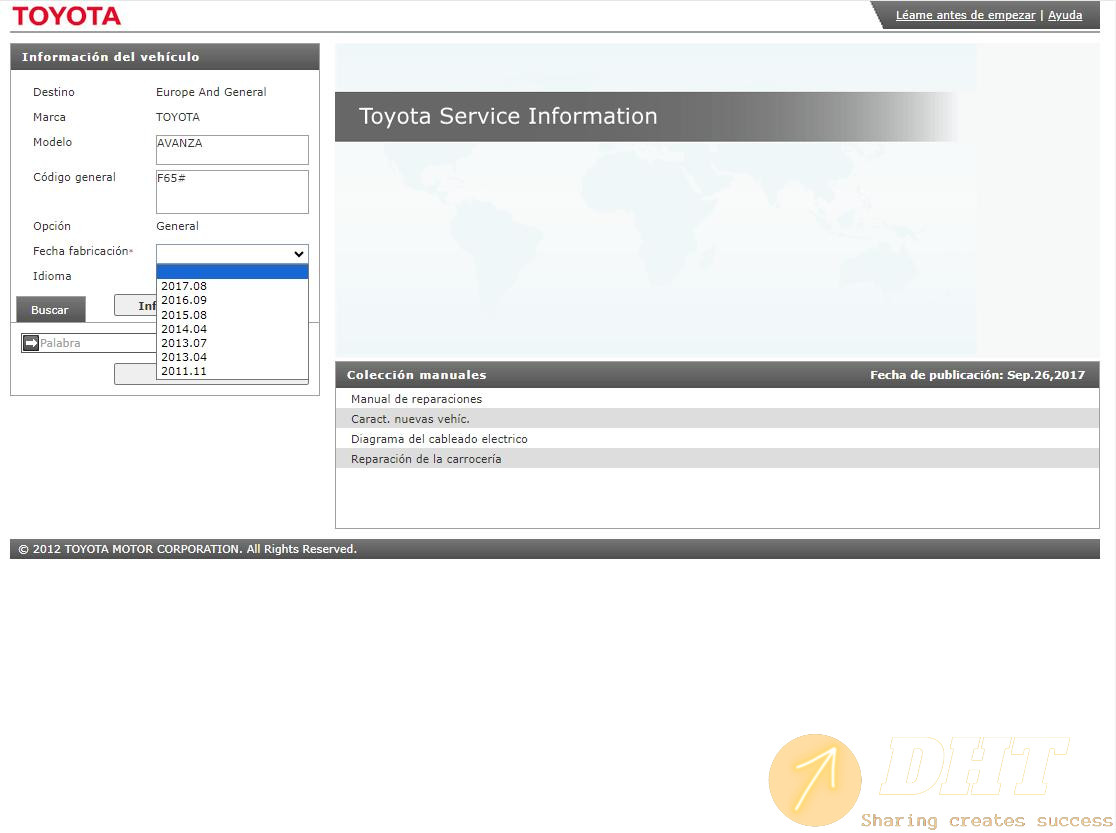
Task: Choose 2014.04 from date list
Action: pyautogui.click(x=232, y=329)
